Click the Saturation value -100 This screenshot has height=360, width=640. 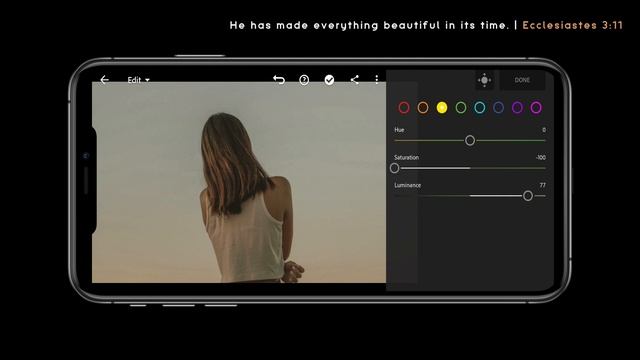coord(540,158)
